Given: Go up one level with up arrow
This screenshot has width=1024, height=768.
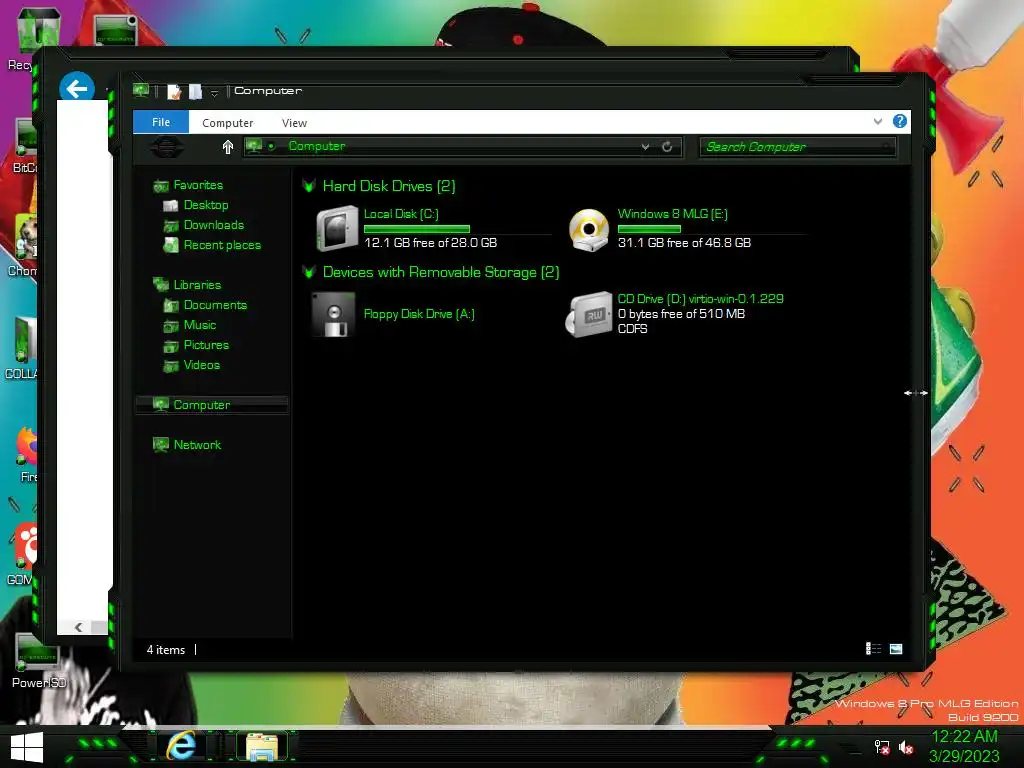Looking at the screenshot, I should click(227, 147).
